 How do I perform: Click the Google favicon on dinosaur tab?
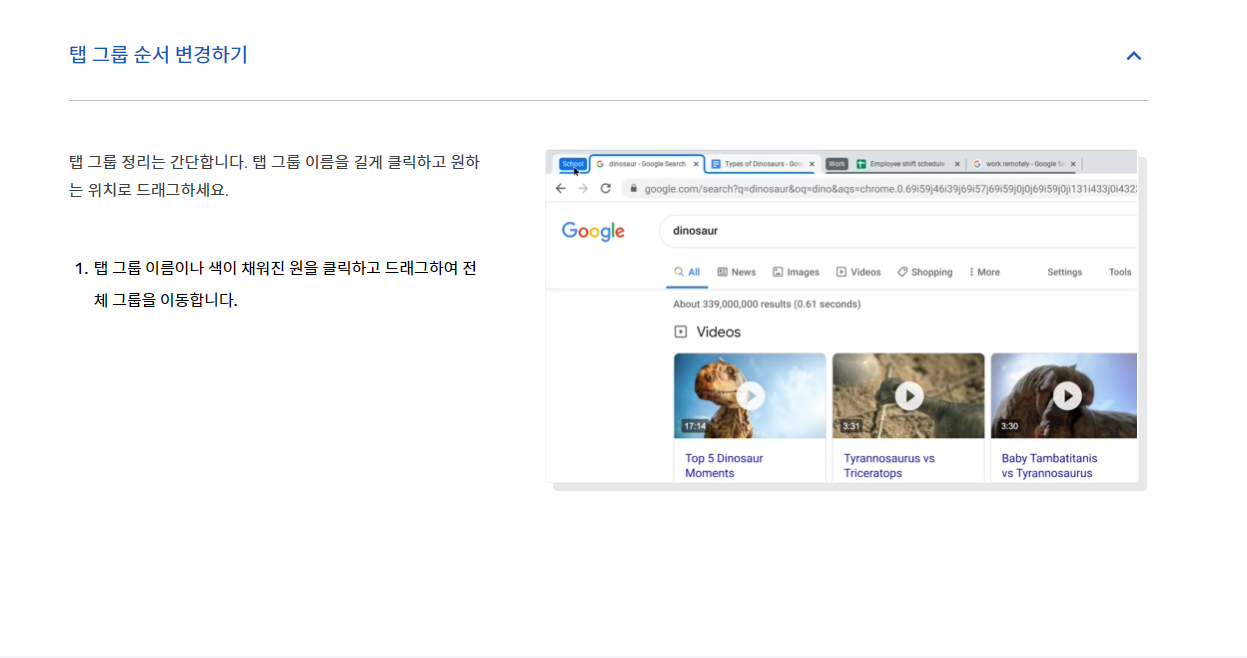600,164
